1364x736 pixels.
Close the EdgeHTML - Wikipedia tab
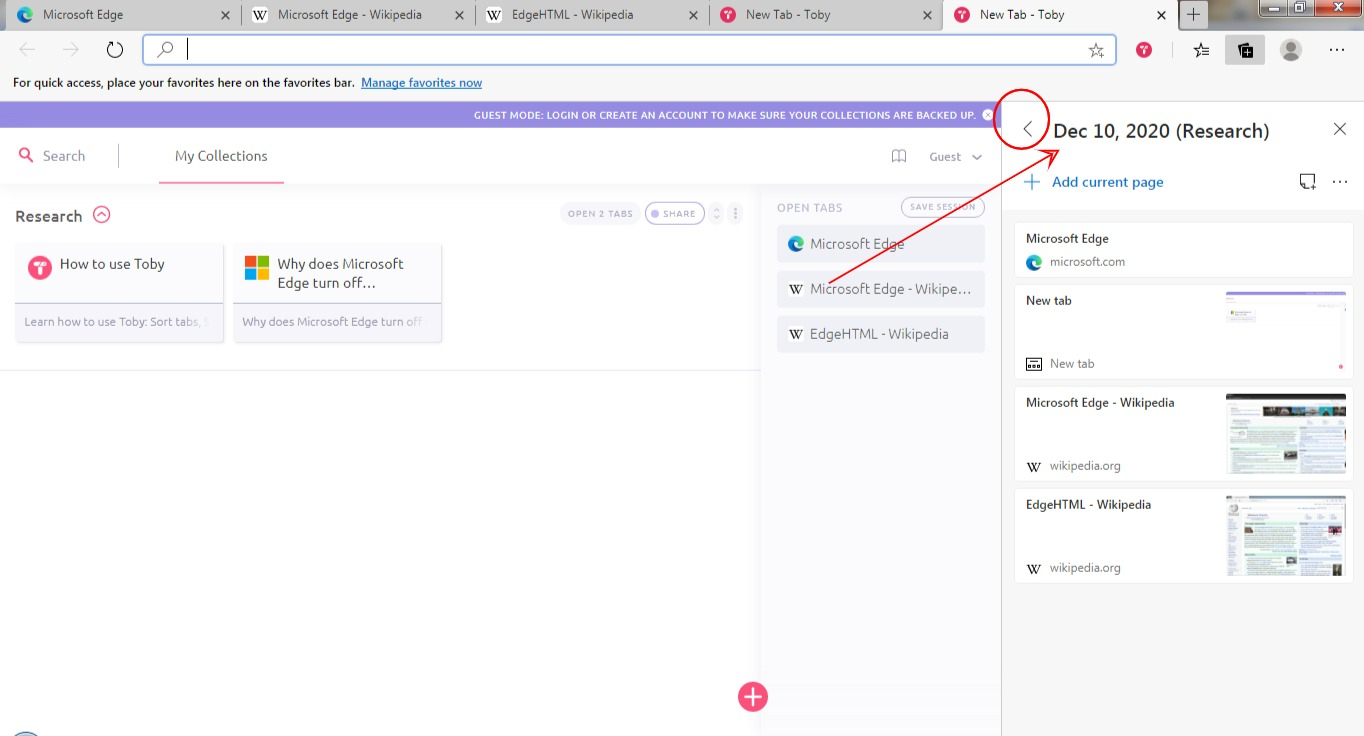(x=692, y=15)
